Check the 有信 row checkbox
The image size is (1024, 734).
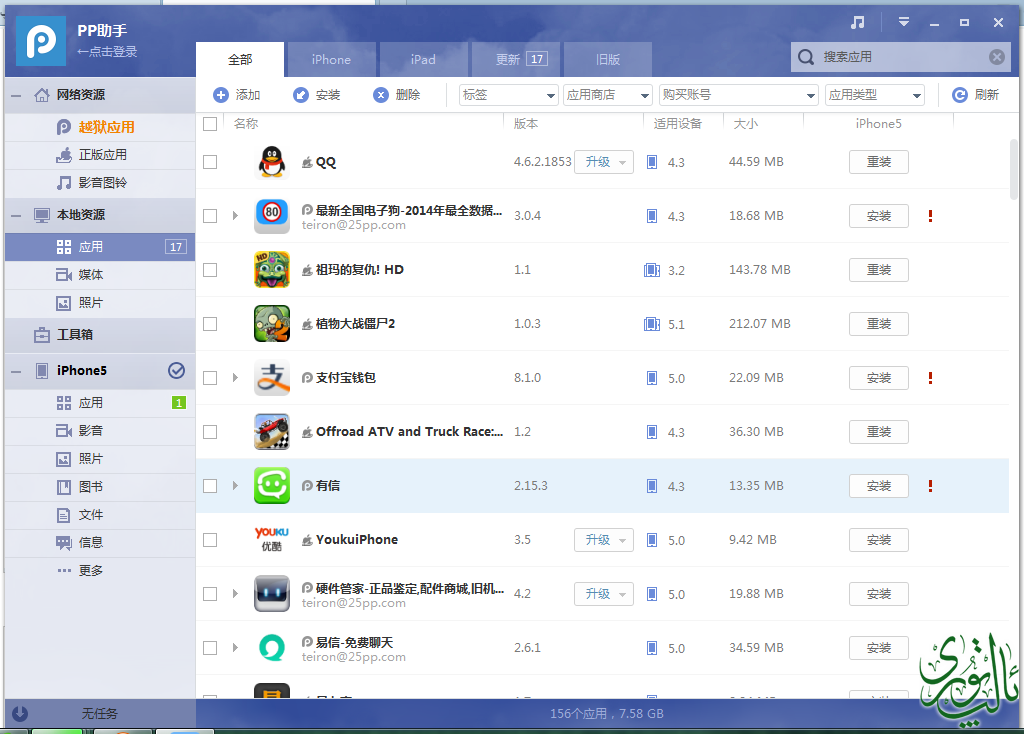point(210,486)
